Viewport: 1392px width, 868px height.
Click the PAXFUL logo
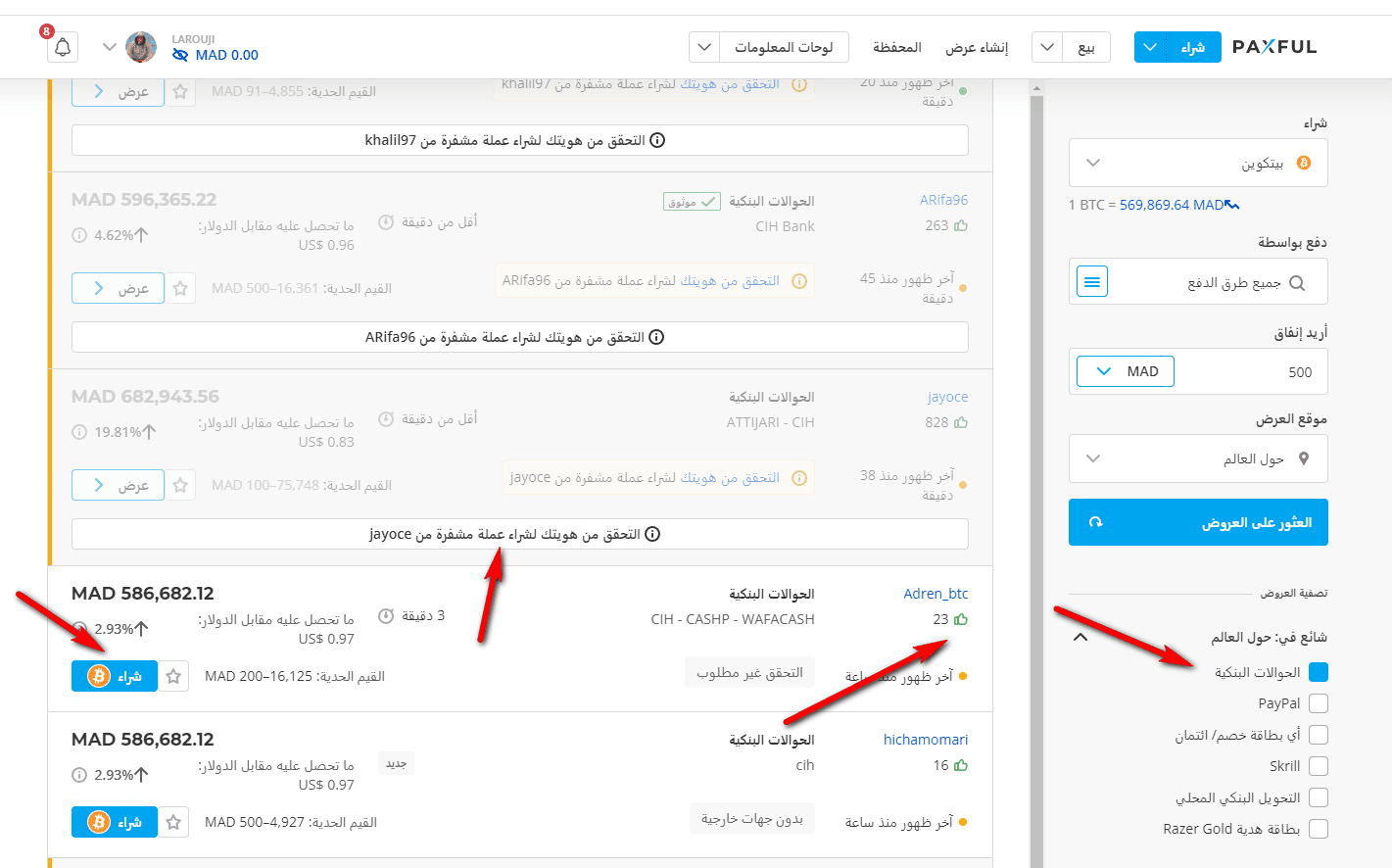pyautogui.click(x=1274, y=47)
